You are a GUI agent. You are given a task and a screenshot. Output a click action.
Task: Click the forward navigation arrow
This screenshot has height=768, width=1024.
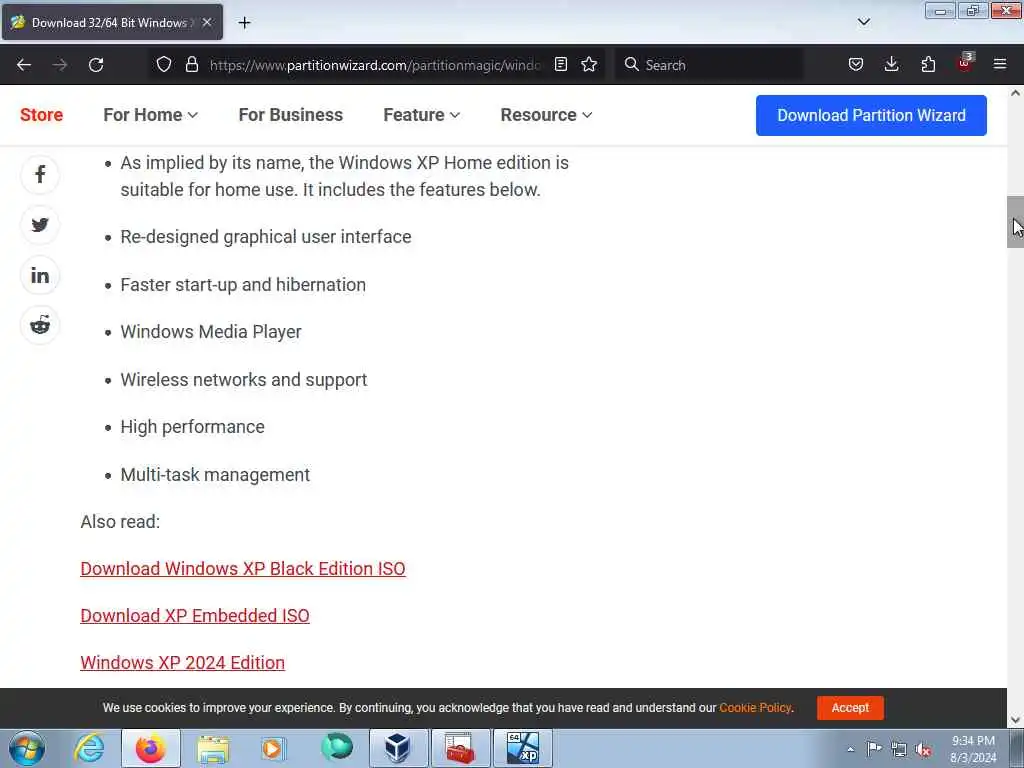click(x=60, y=65)
